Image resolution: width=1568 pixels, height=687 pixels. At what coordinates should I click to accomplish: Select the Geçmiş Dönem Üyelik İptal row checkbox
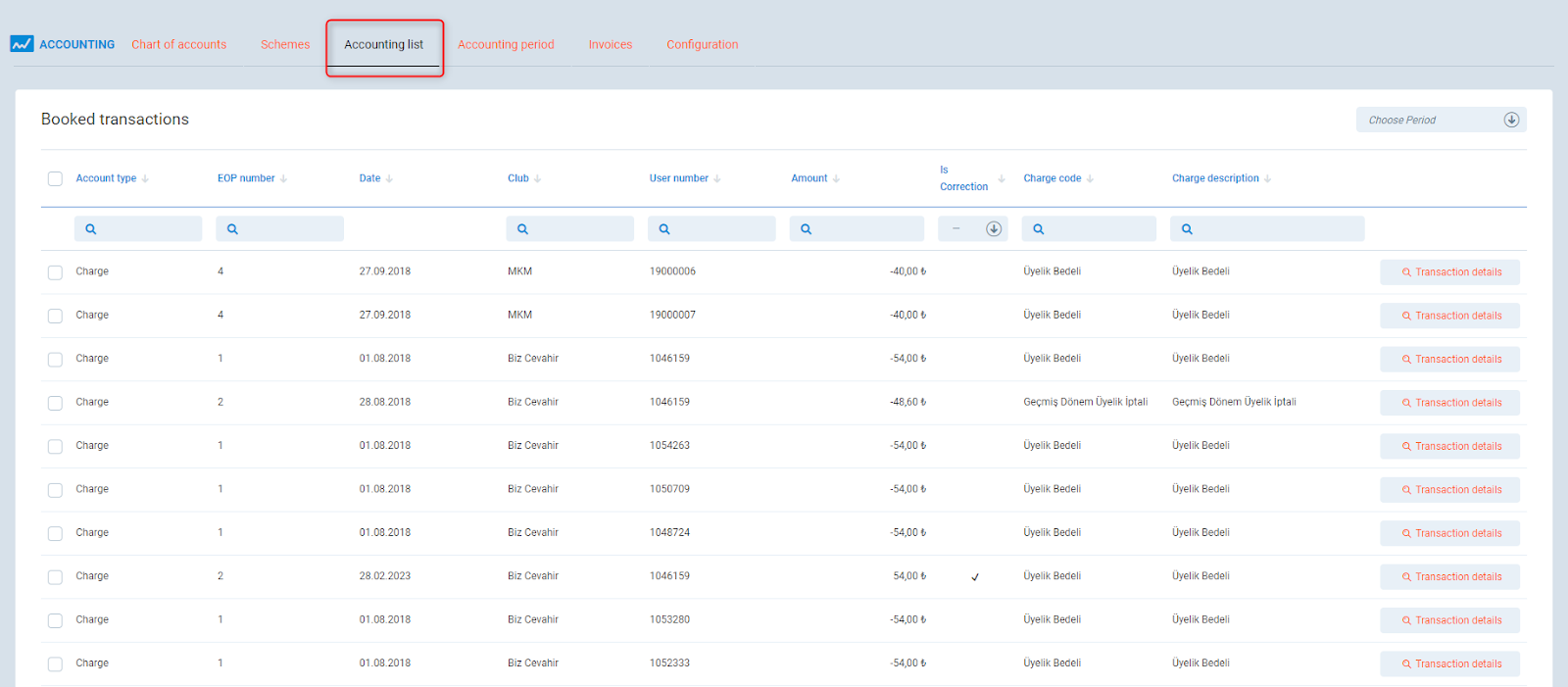(55, 403)
